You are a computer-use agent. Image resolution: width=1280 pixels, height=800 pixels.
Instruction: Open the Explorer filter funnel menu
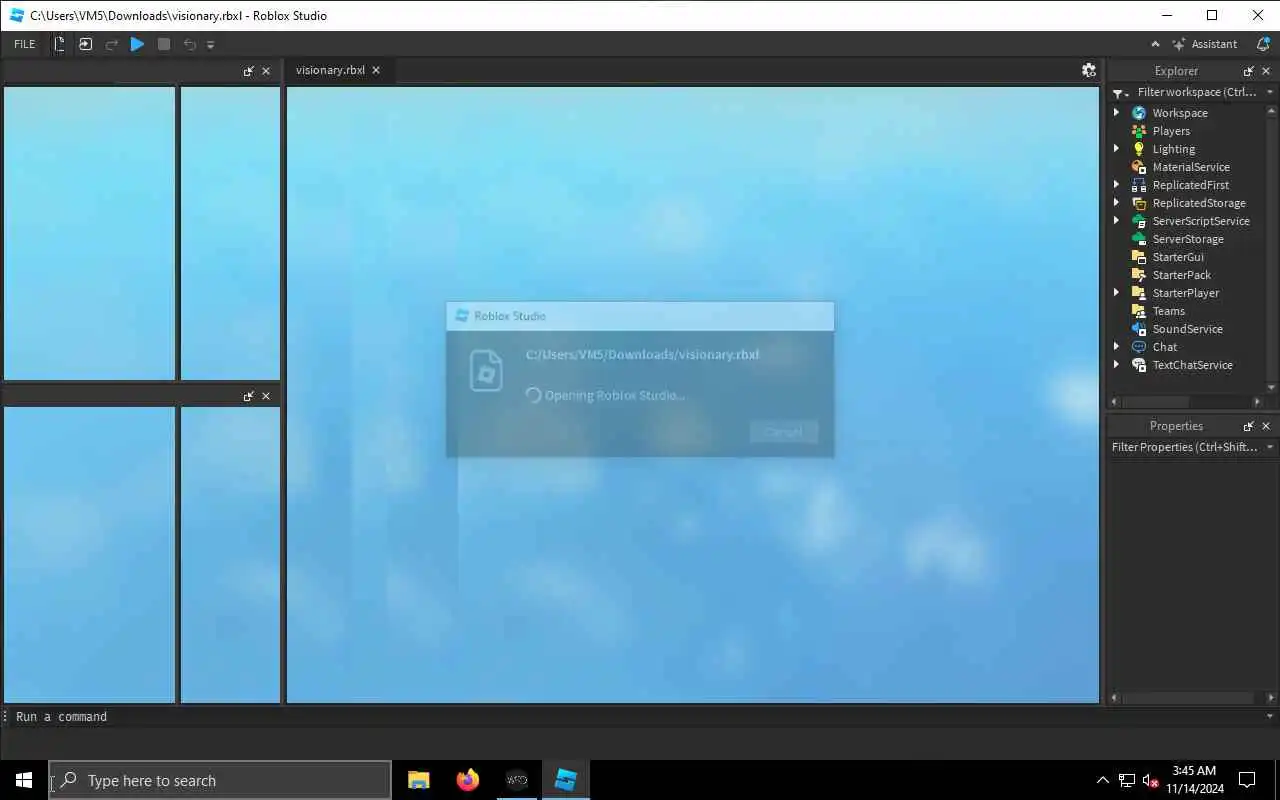(1120, 93)
